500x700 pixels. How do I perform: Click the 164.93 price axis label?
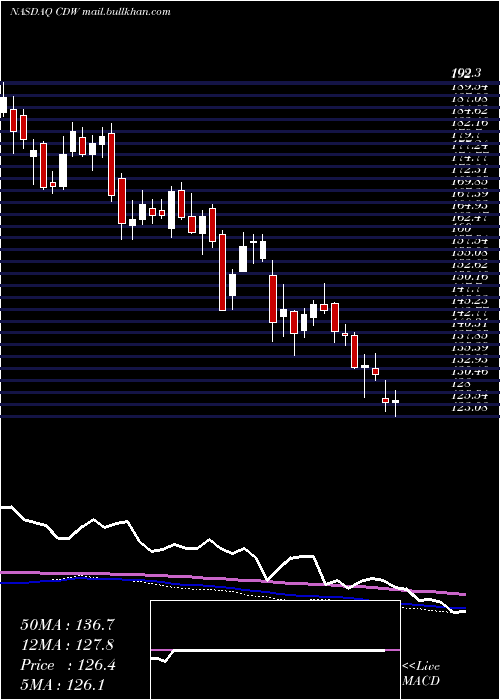coord(469,207)
